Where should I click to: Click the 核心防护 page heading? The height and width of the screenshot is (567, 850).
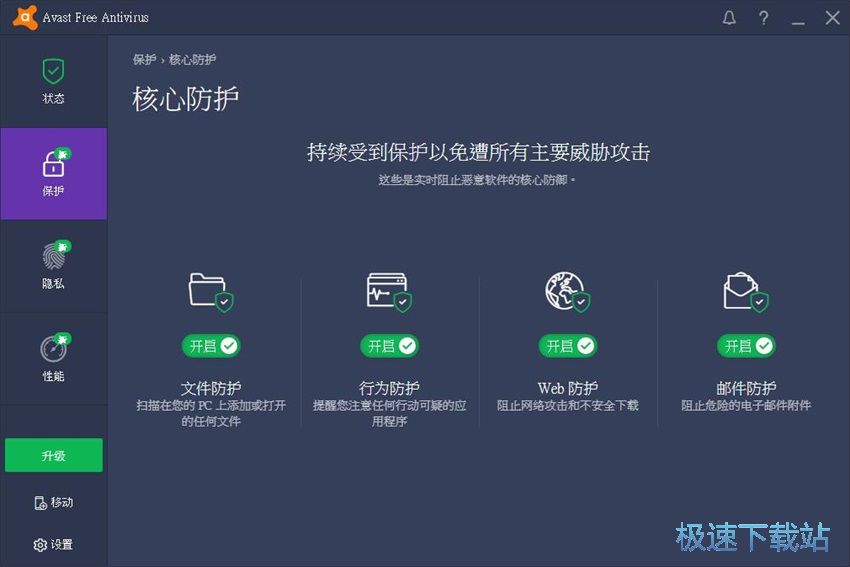(x=185, y=99)
